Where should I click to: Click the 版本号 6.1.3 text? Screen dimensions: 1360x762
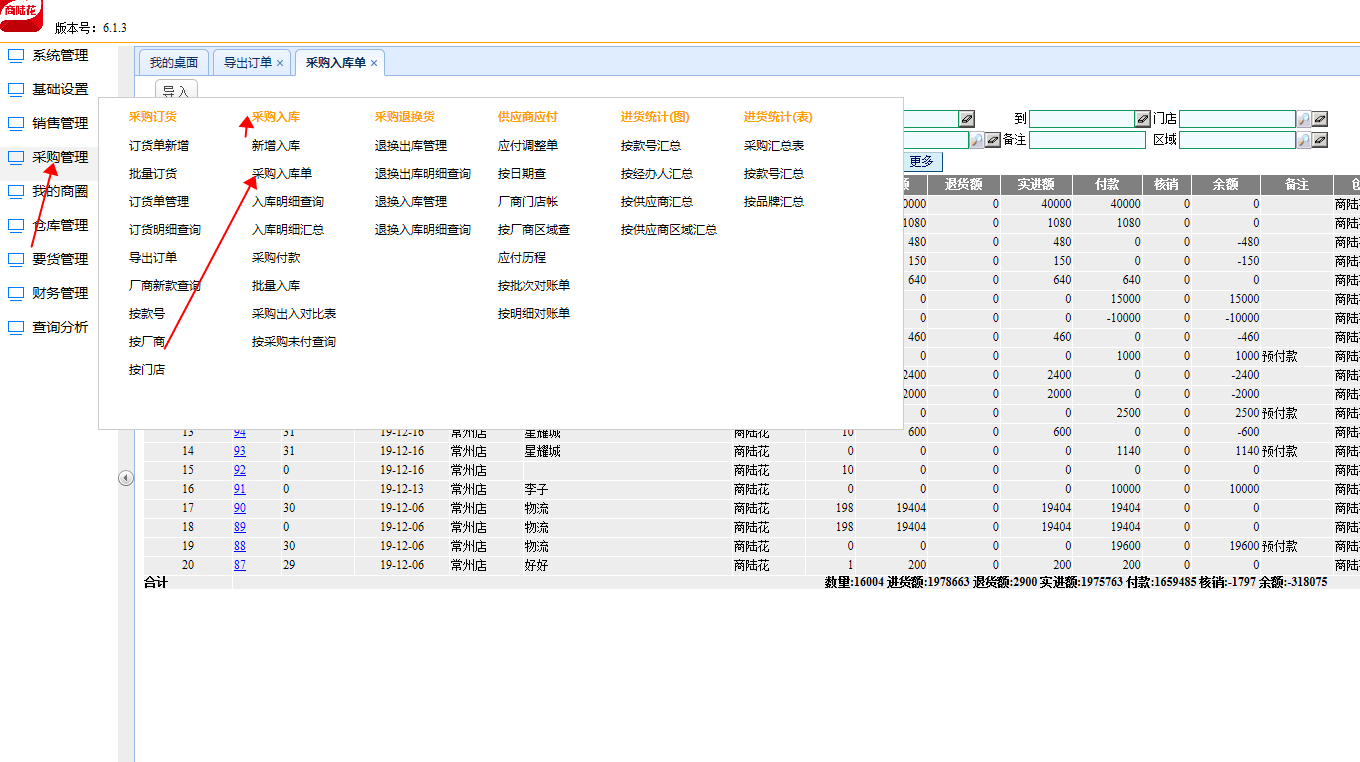pyautogui.click(x=91, y=28)
